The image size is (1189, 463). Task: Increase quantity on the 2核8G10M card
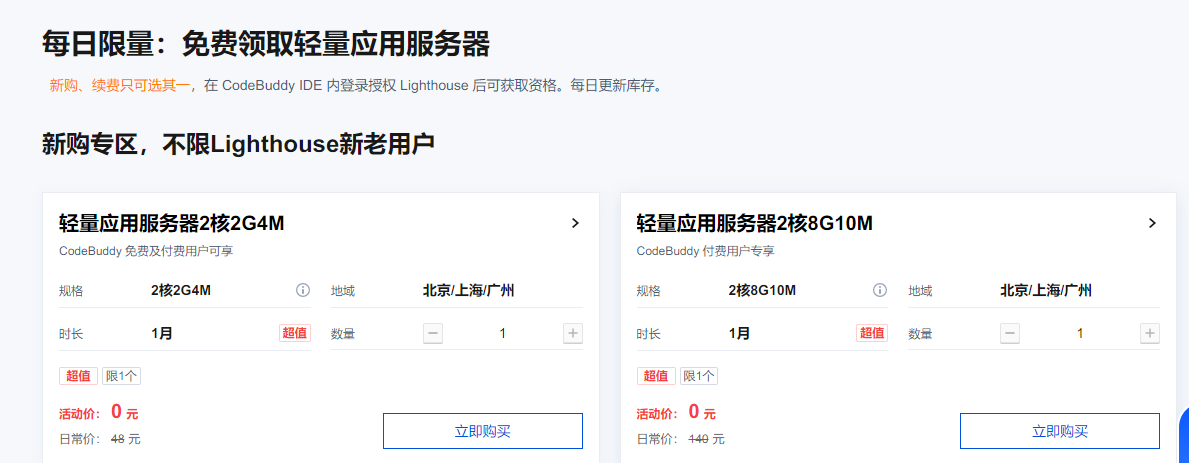[x=1150, y=333]
